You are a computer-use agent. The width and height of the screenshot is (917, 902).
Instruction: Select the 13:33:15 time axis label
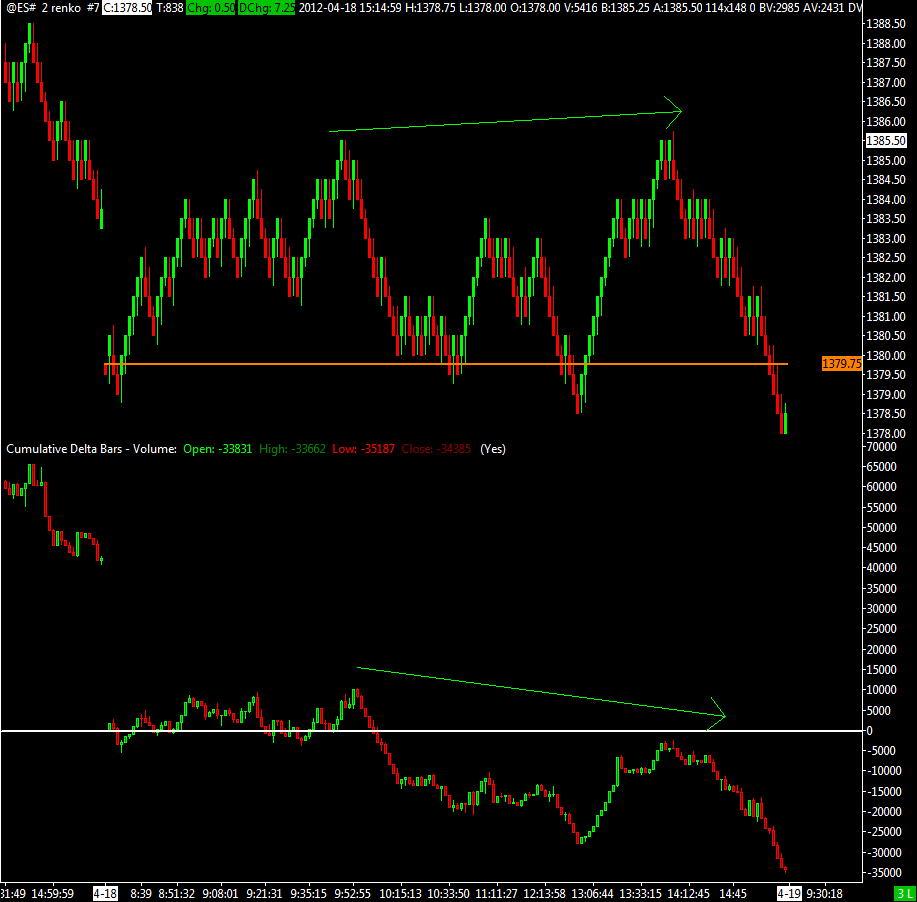click(x=640, y=894)
